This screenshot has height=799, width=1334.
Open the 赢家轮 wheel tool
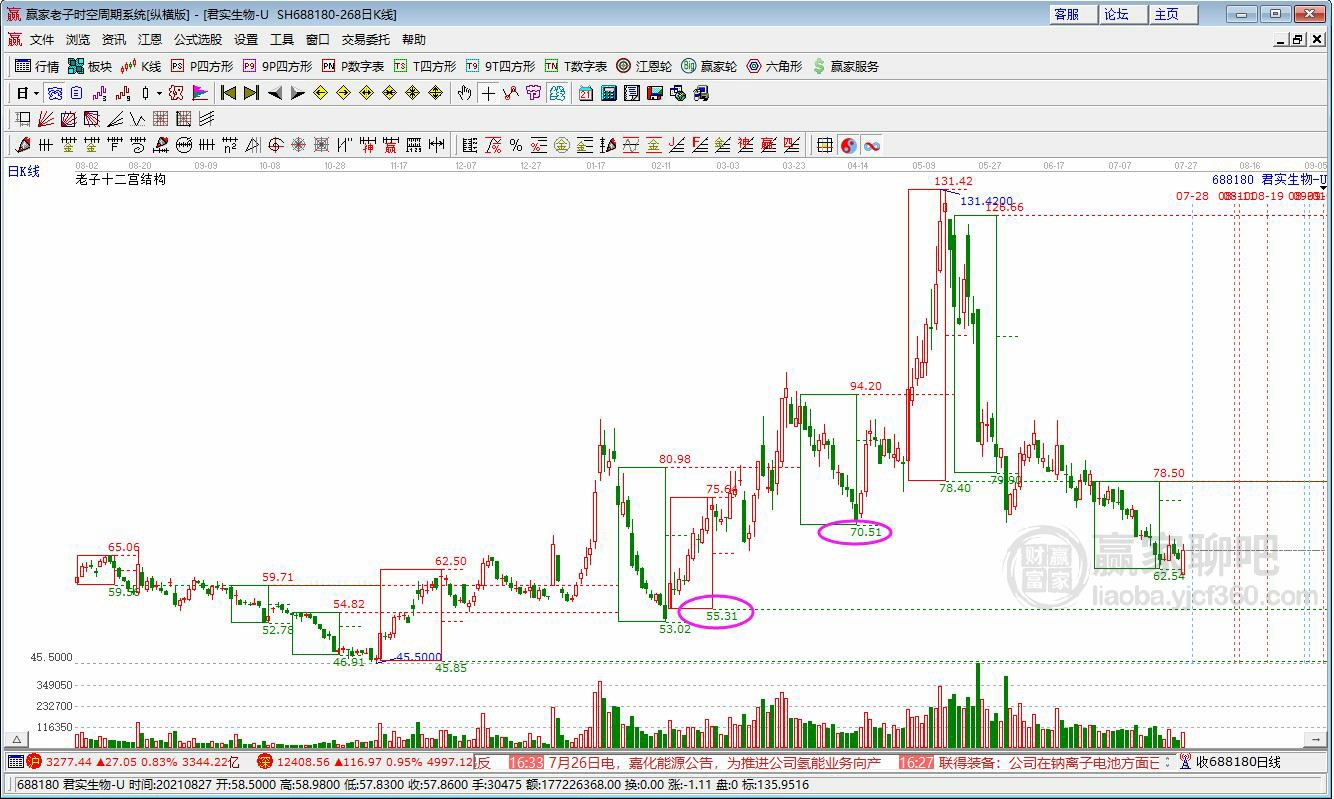(x=709, y=66)
